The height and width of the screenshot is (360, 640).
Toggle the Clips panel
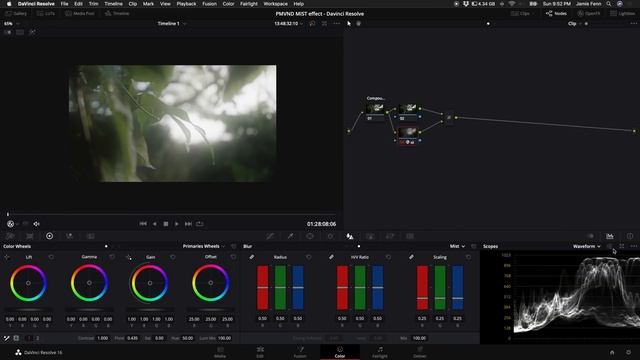pyautogui.click(x=521, y=13)
